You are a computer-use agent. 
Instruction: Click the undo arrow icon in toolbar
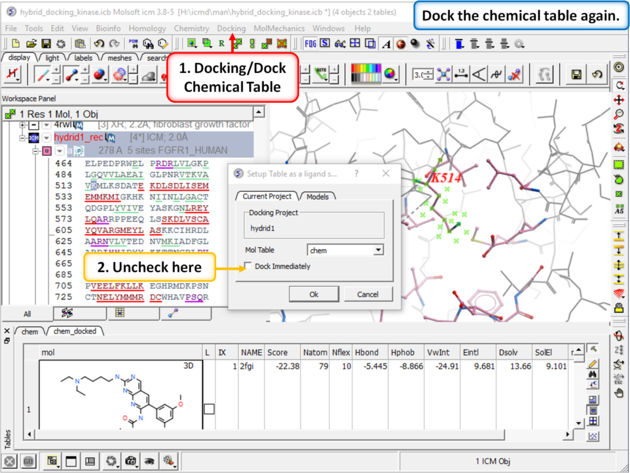(x=98, y=44)
